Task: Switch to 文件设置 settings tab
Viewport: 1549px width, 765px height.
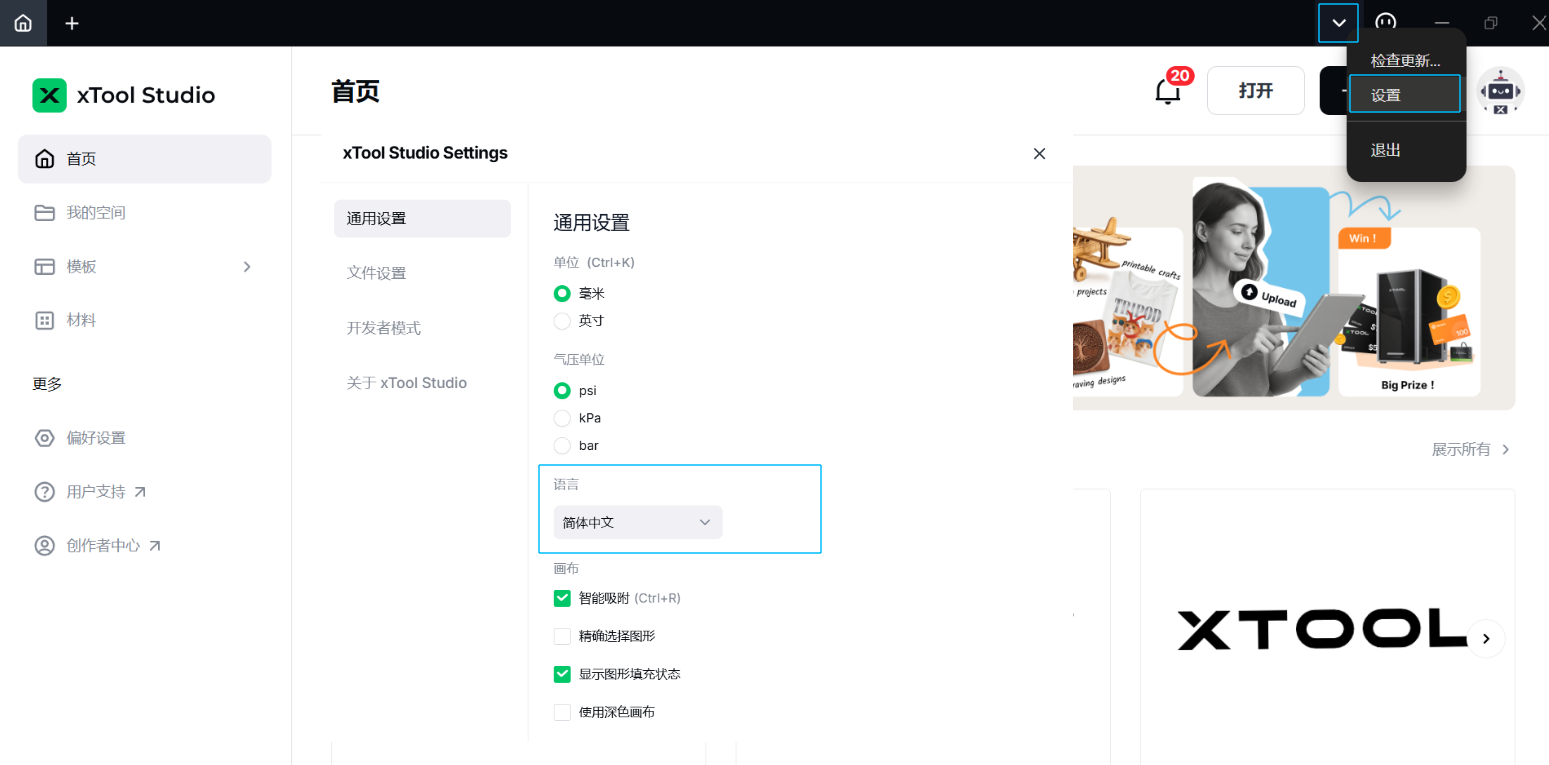Action: click(376, 273)
